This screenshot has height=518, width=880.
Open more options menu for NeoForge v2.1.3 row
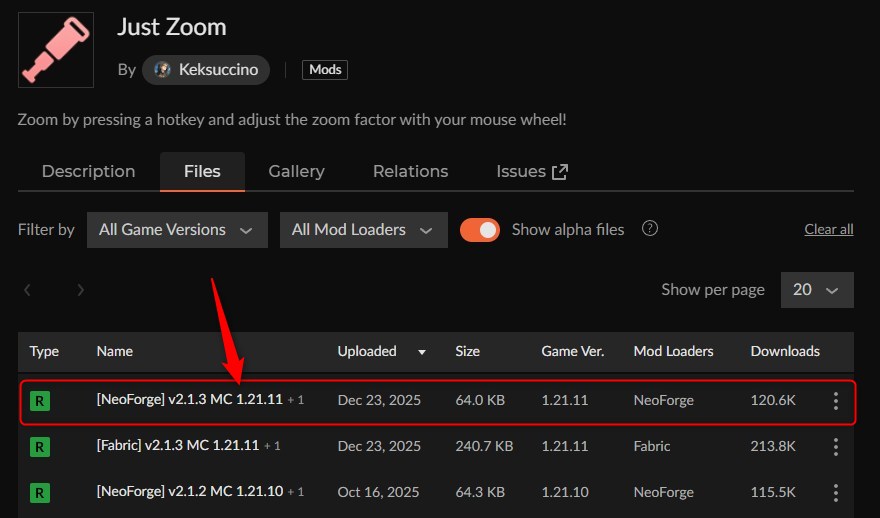(x=836, y=401)
